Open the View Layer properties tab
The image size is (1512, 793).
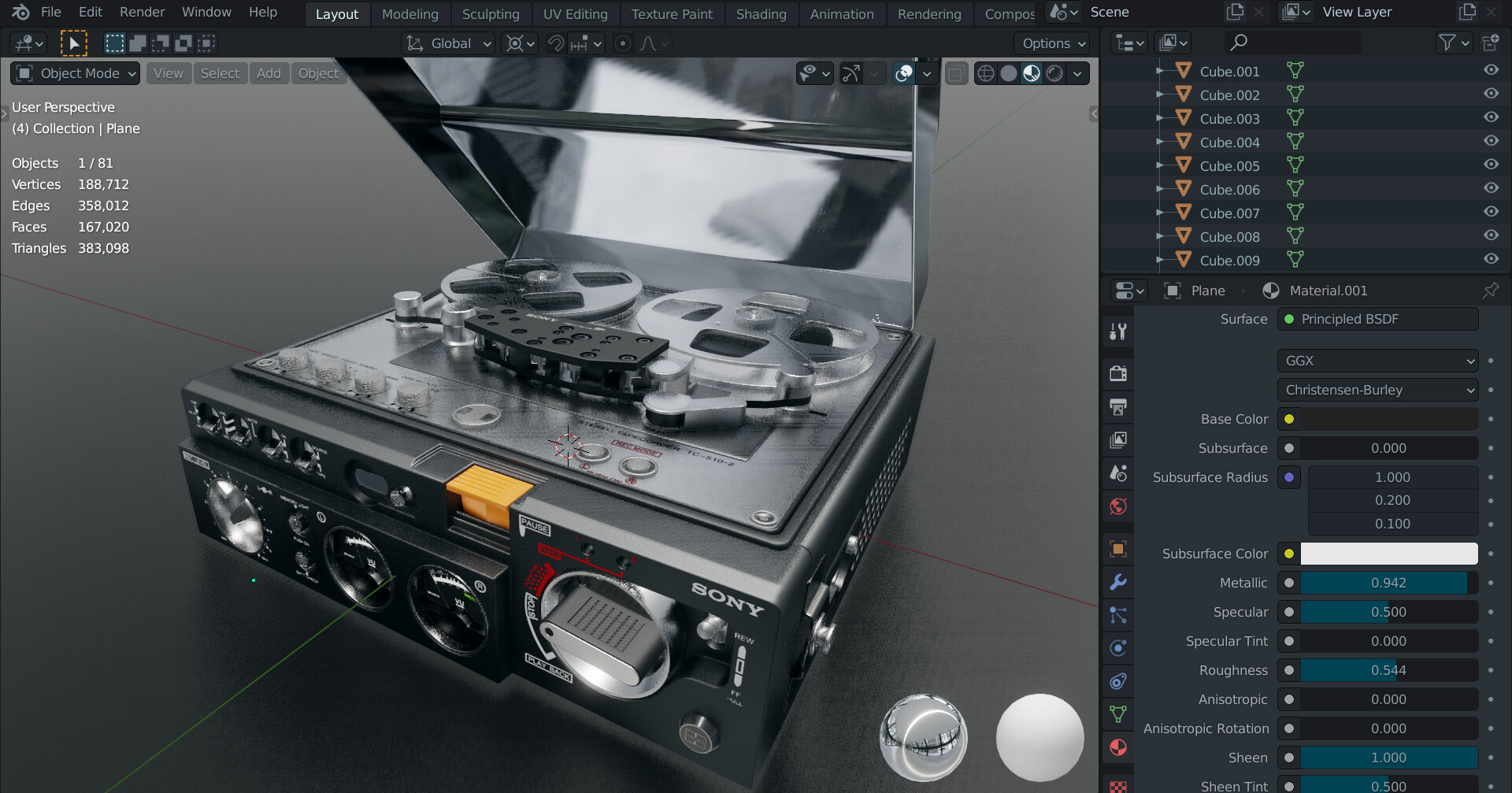point(1117,439)
